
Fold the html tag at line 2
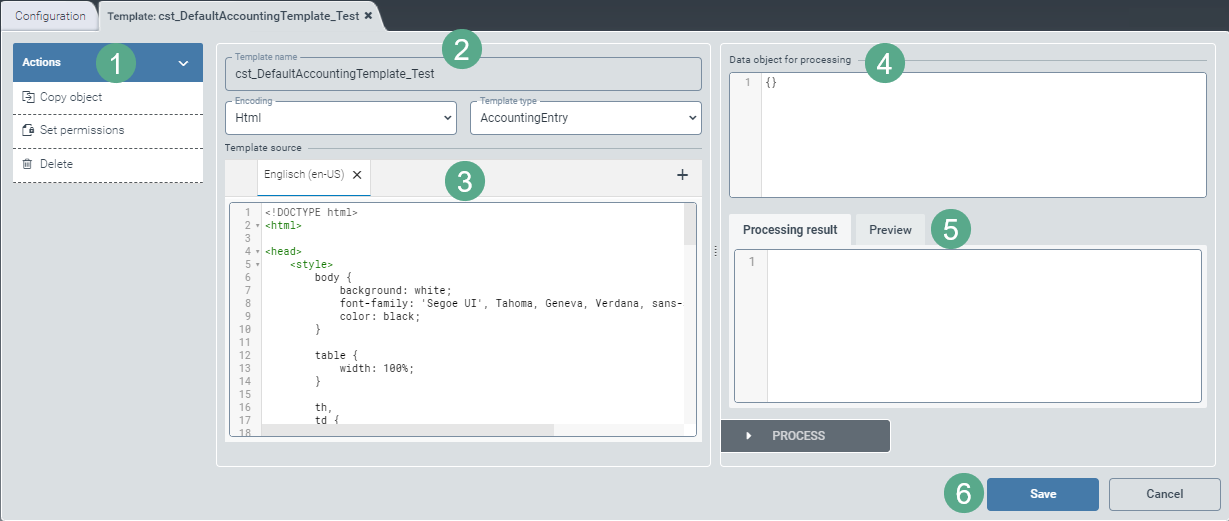point(257,226)
